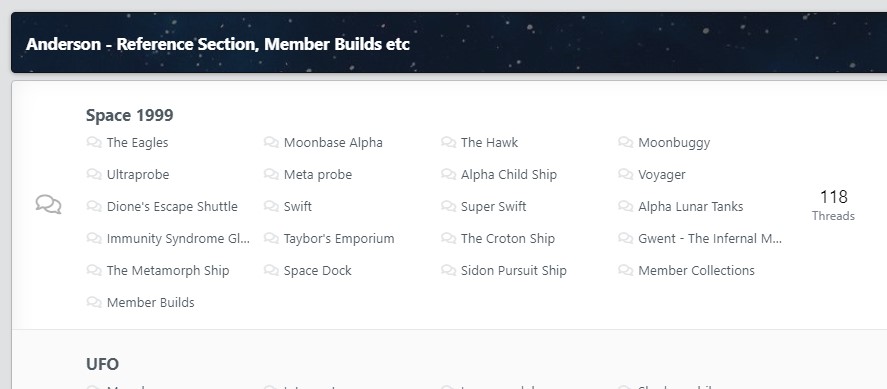Click the chat icon beside Voyager
The width and height of the screenshot is (887, 389).
(626, 174)
